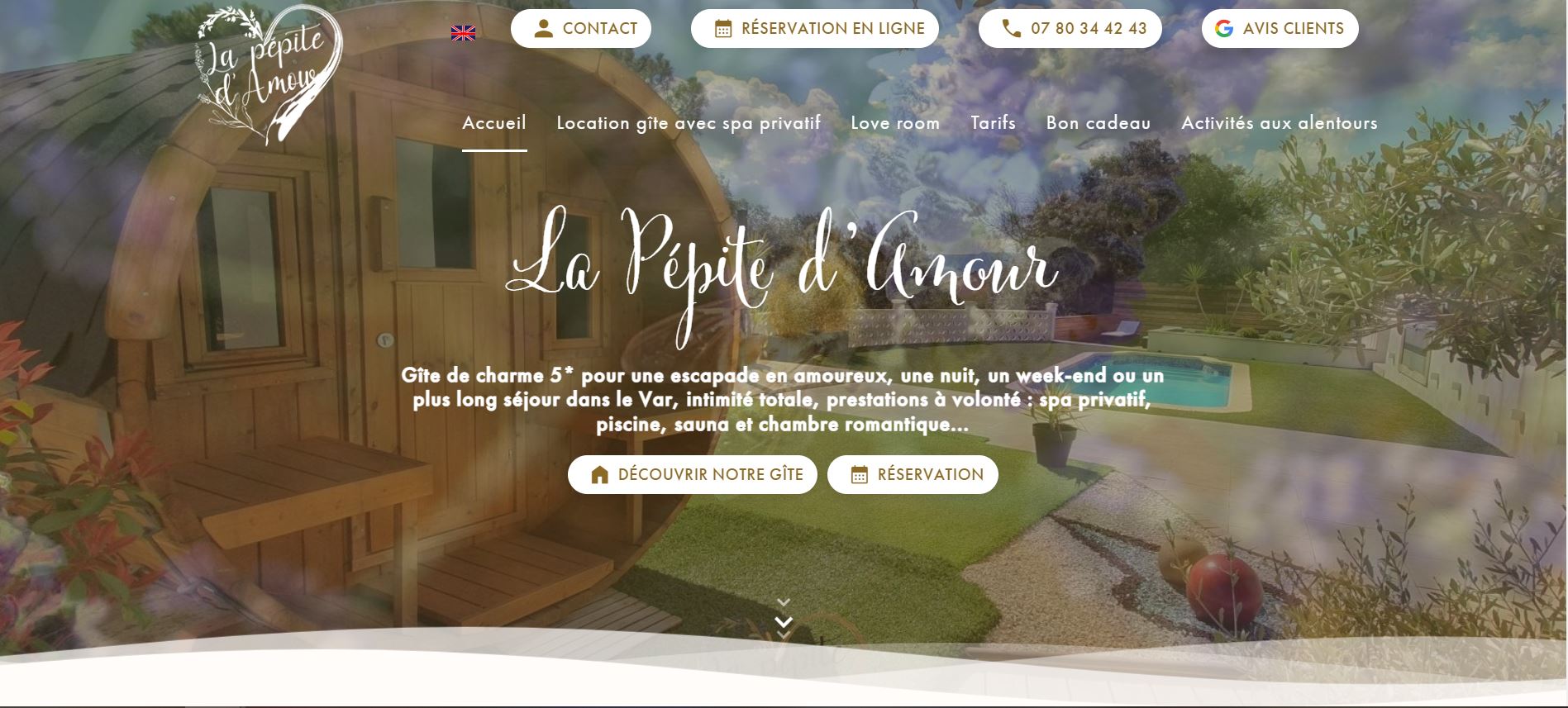Open Location gîte avec spa privatif
Image resolution: width=1568 pixels, height=708 pixels.
pyautogui.click(x=689, y=123)
